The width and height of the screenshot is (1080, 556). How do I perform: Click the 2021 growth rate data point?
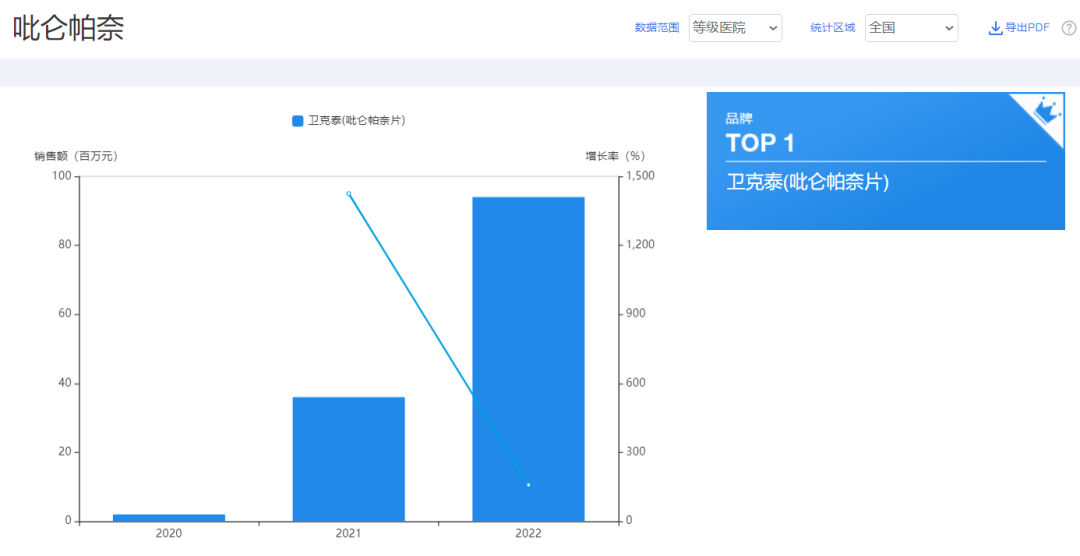click(x=349, y=194)
